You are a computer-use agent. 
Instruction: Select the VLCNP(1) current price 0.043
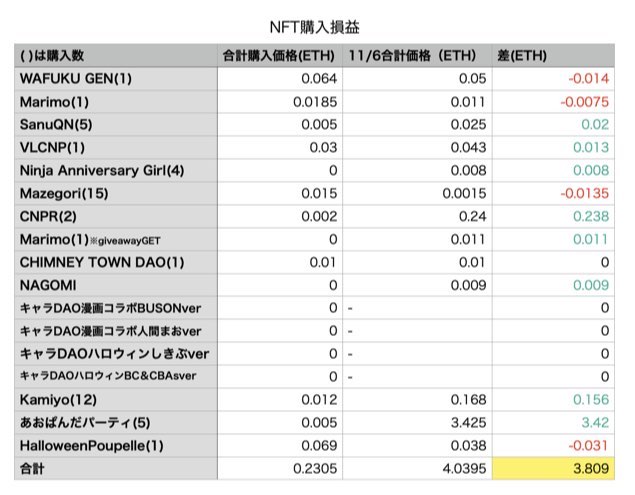click(x=468, y=147)
